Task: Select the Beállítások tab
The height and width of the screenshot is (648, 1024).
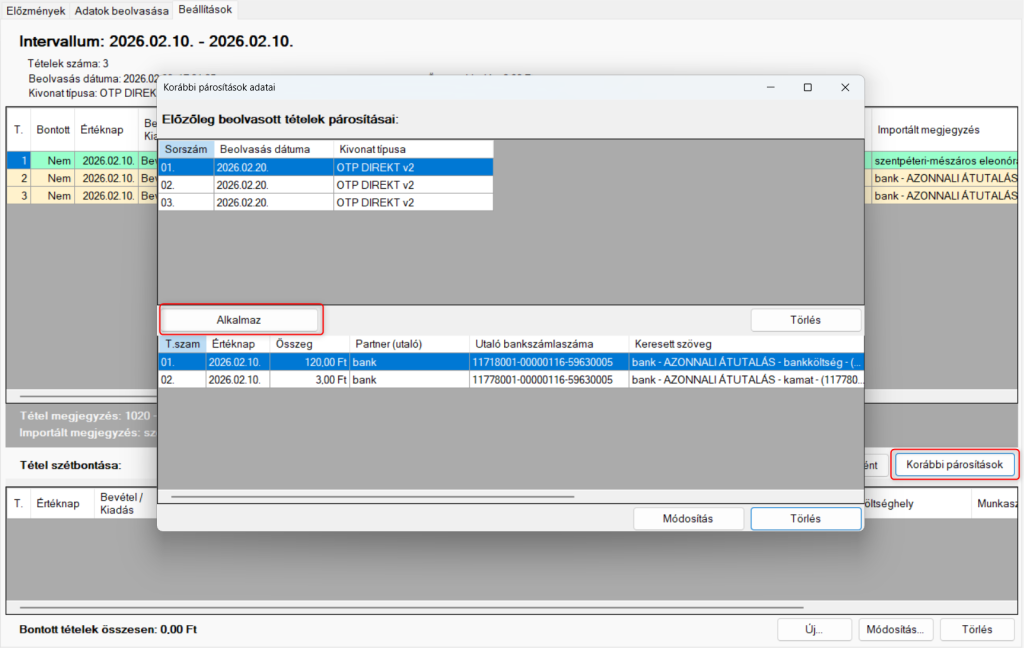Action: tap(207, 10)
